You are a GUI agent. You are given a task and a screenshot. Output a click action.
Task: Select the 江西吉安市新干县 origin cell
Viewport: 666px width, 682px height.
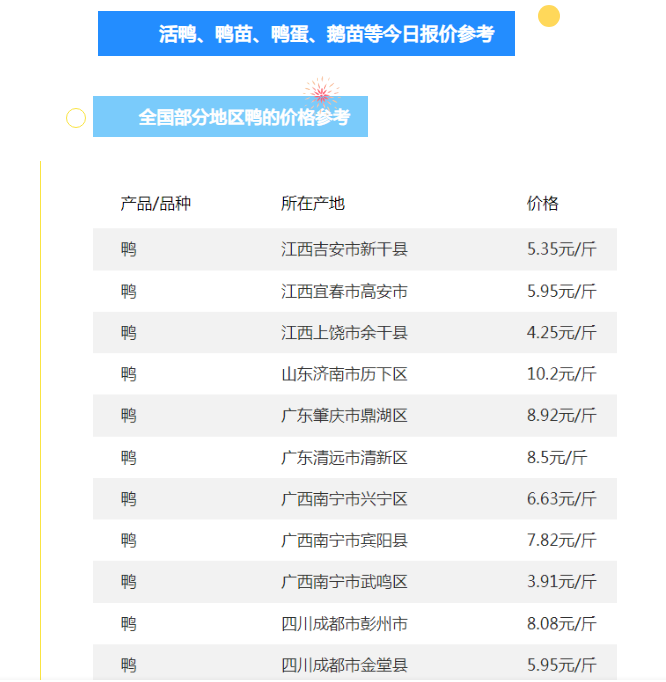pos(344,249)
